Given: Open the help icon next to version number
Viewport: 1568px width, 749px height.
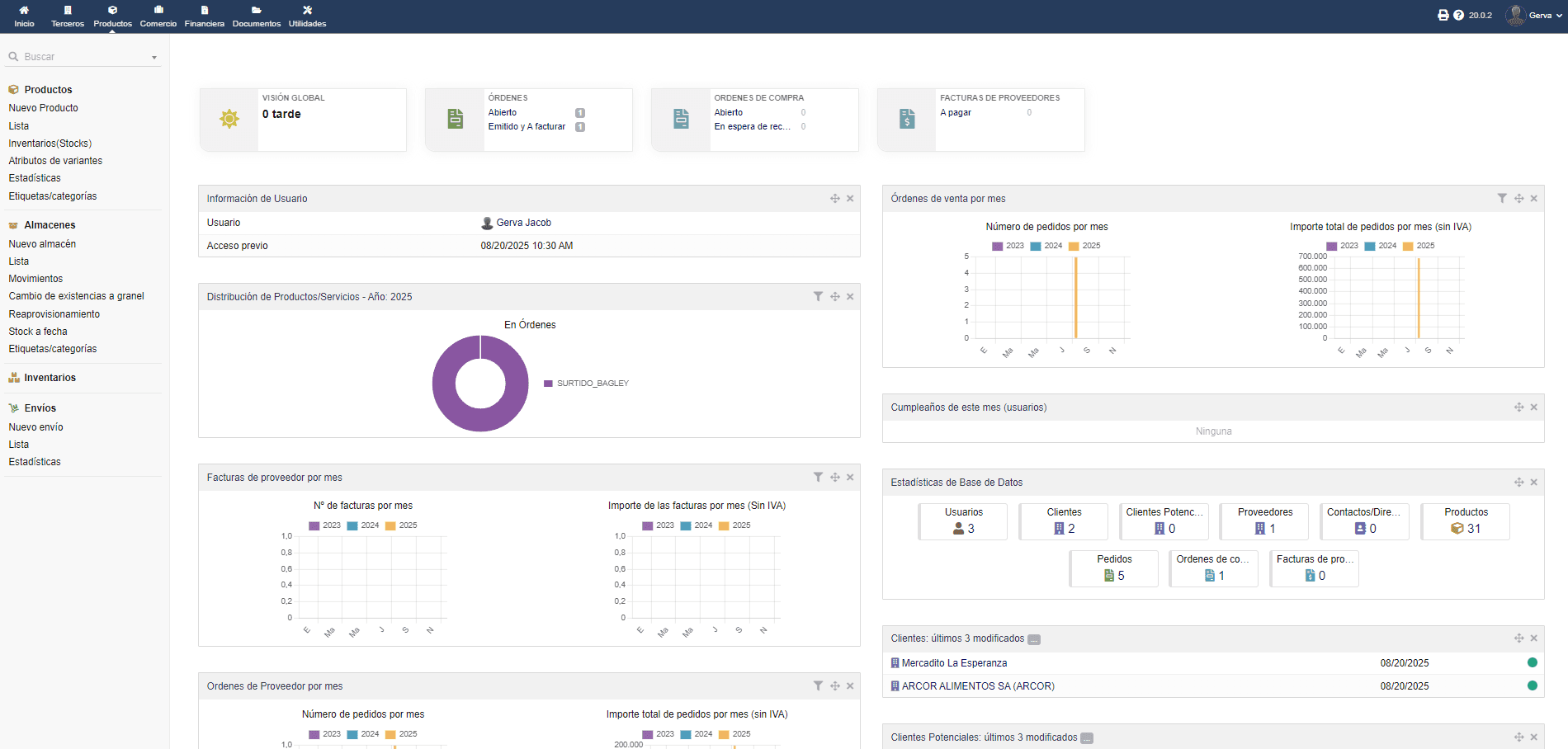Looking at the screenshot, I should pyautogui.click(x=1458, y=15).
